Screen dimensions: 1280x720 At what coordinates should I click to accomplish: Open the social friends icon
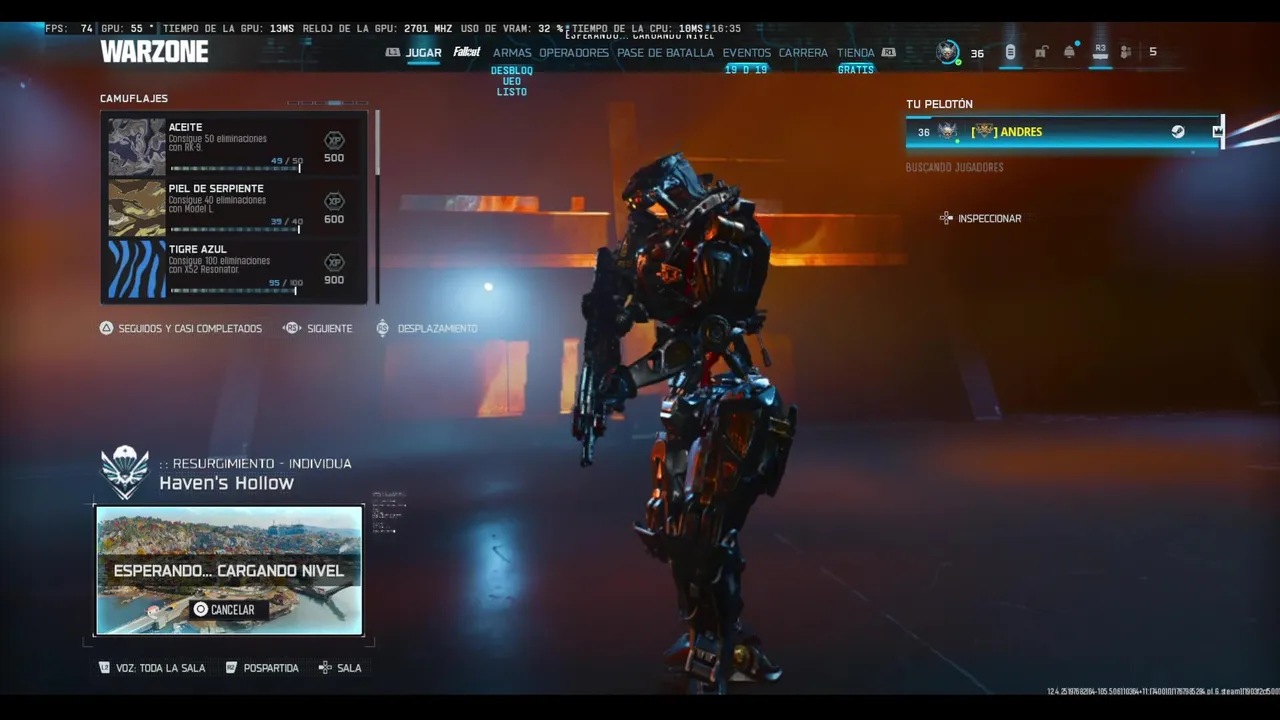tap(1126, 52)
